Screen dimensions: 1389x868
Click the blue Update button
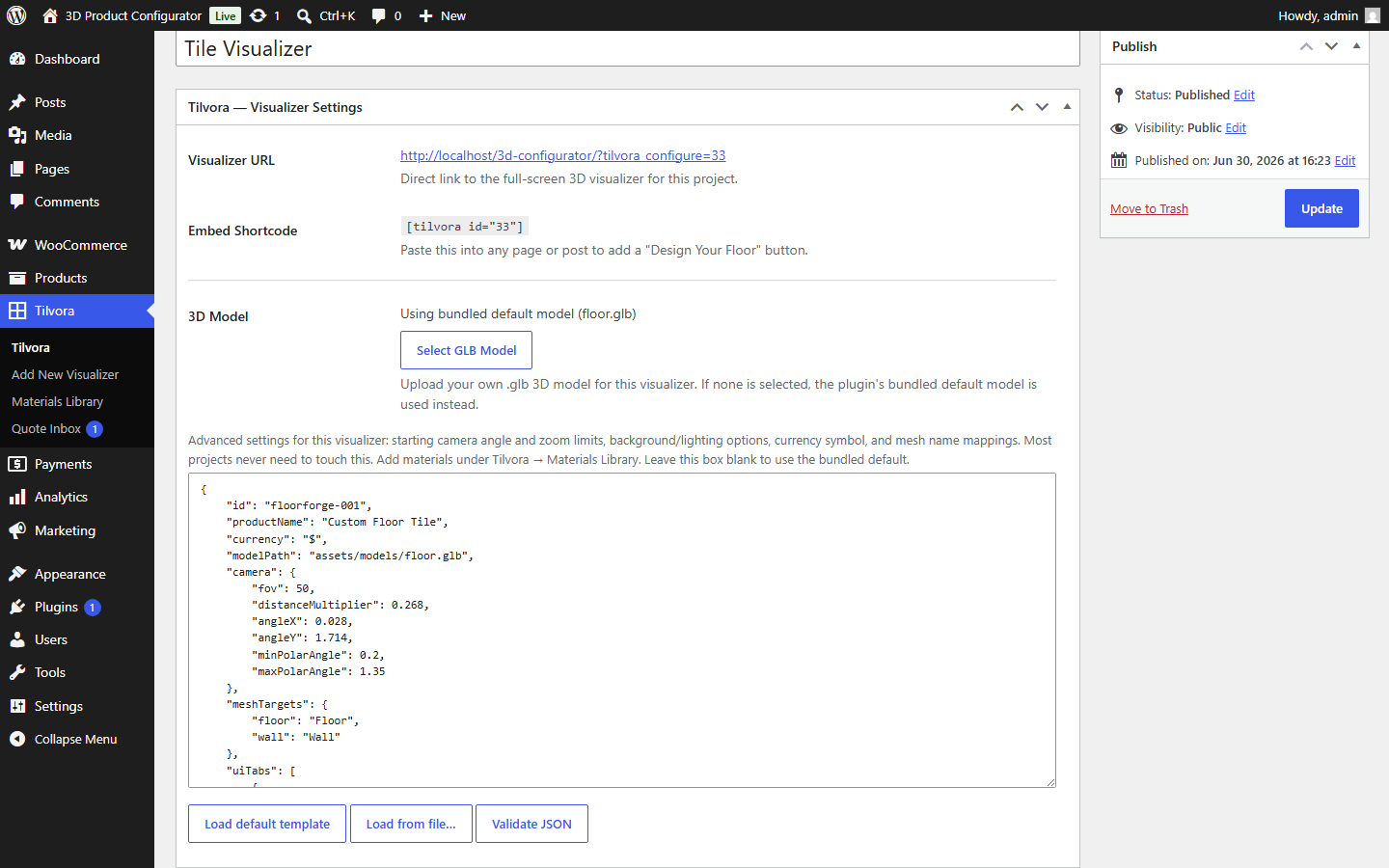click(1321, 208)
